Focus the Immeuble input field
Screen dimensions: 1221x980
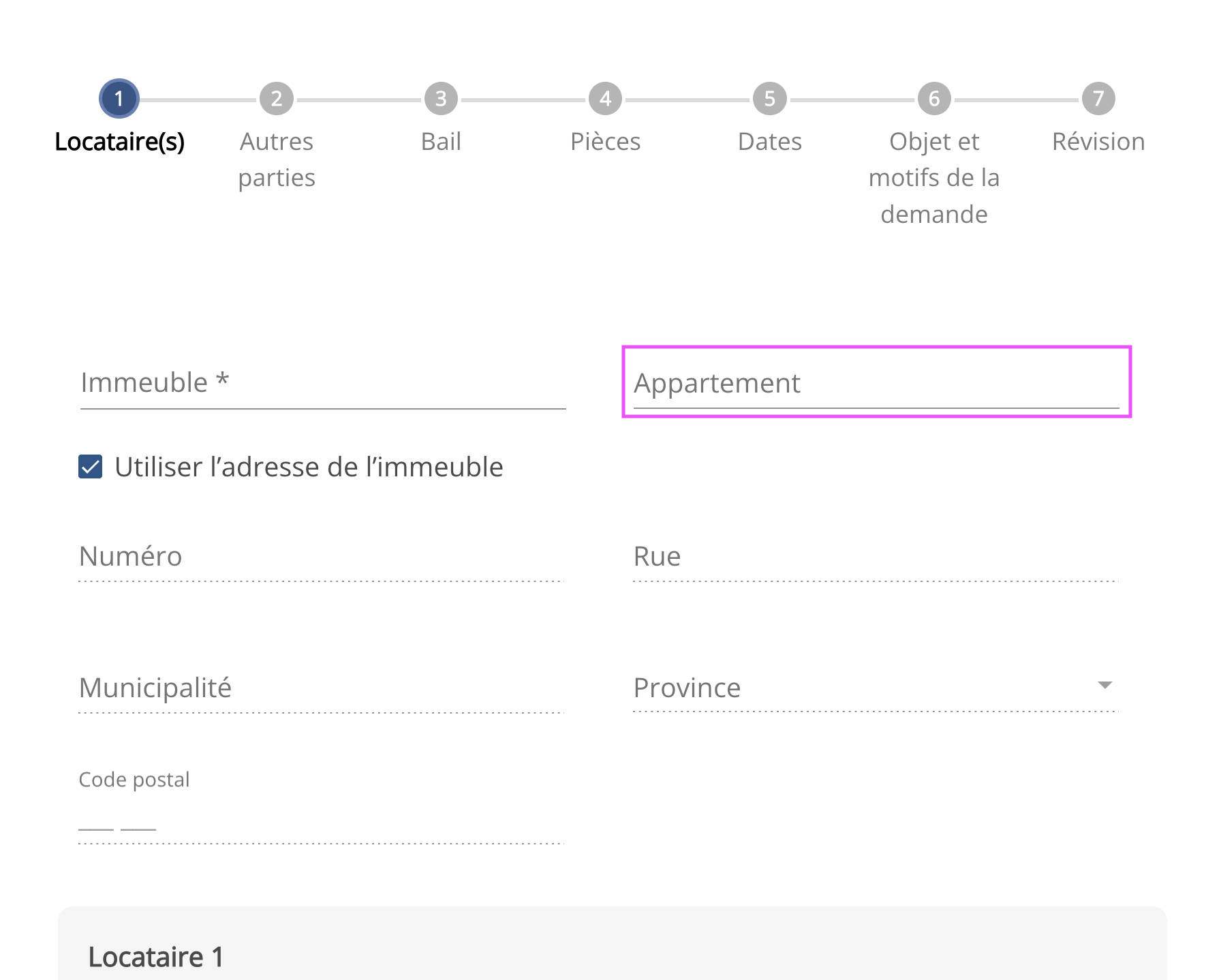point(323,384)
